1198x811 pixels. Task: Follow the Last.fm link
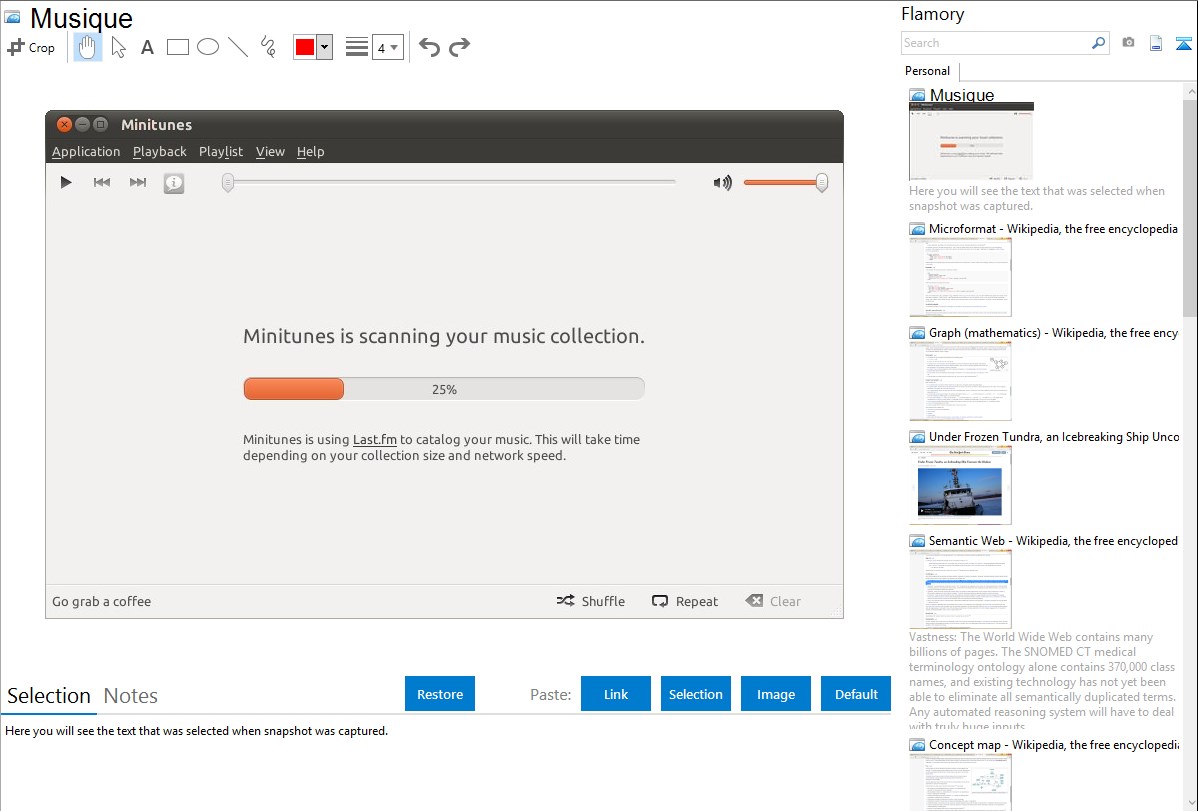(x=374, y=440)
